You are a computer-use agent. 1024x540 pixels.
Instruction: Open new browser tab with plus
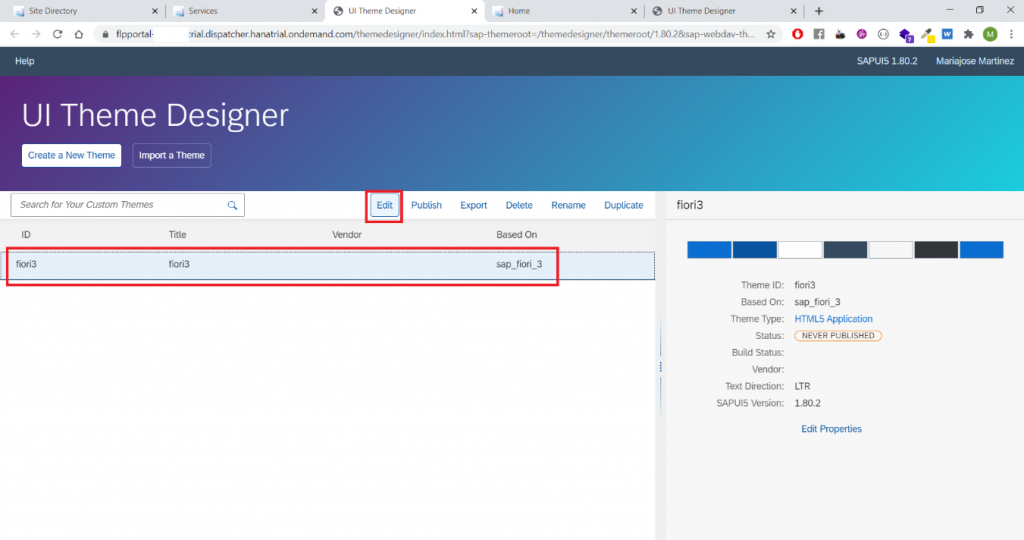(819, 11)
